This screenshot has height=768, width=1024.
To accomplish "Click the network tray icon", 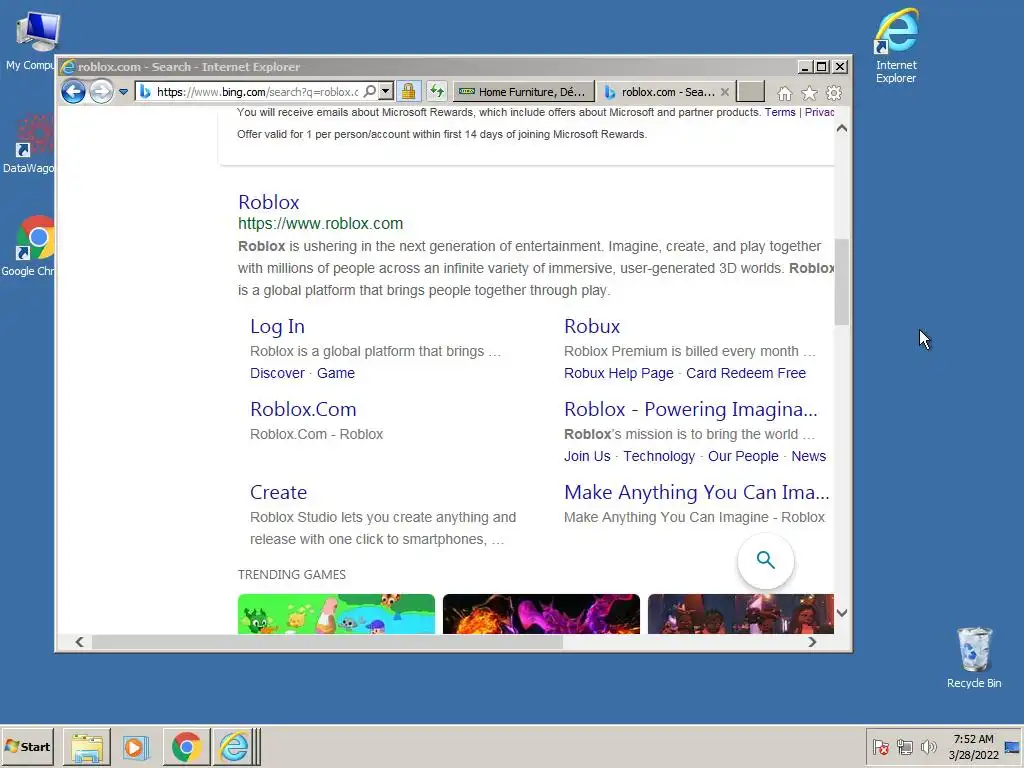I will point(904,747).
